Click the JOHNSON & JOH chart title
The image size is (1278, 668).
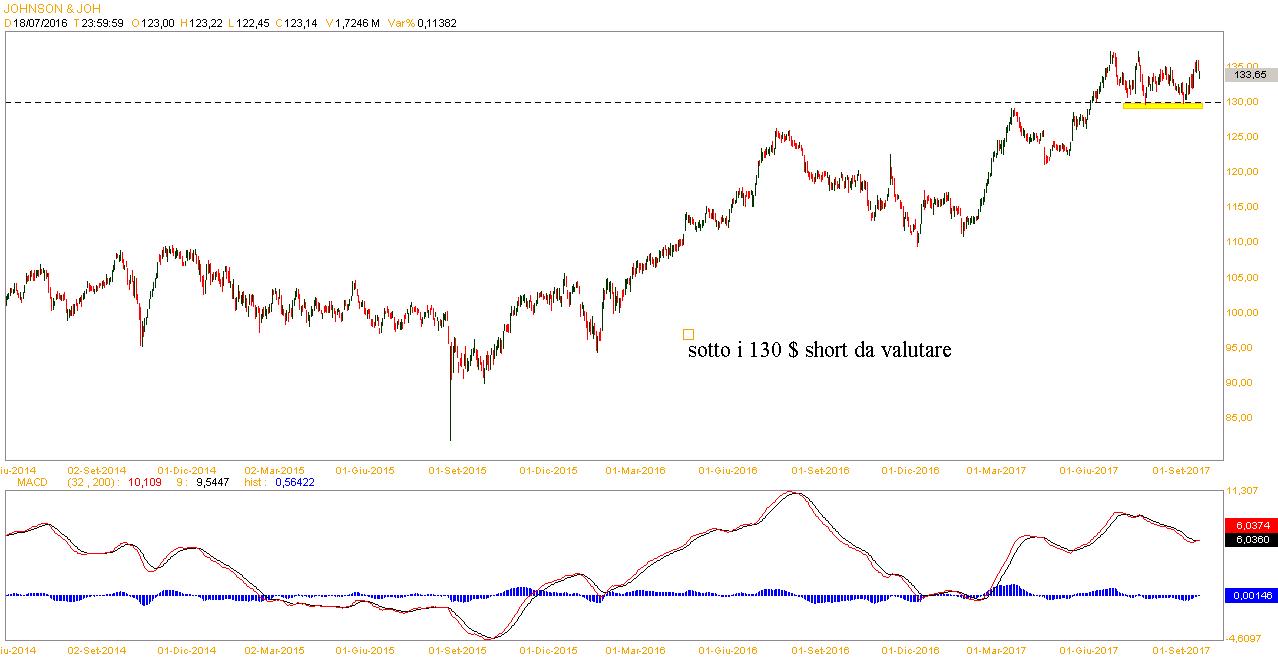pyautogui.click(x=52, y=8)
